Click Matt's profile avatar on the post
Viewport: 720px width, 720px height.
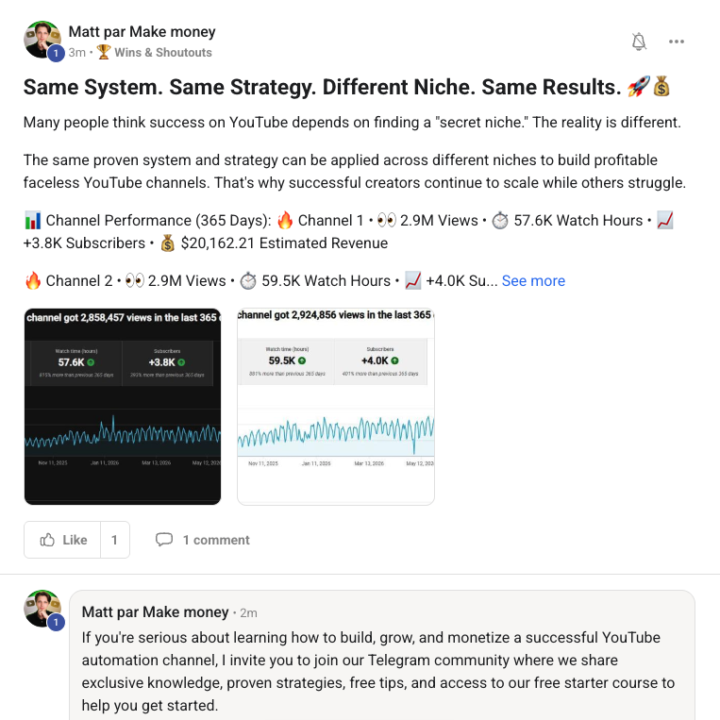coord(42,39)
